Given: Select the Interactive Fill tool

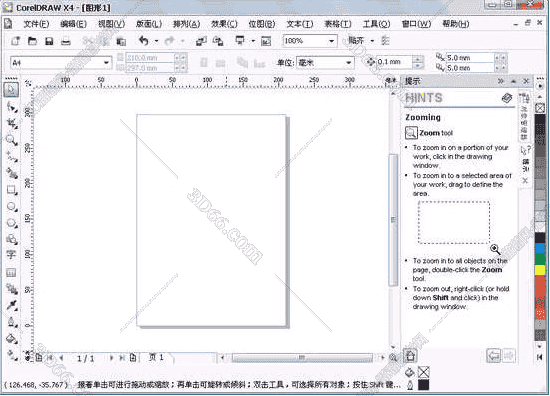Looking at the screenshot, I should point(12,354).
